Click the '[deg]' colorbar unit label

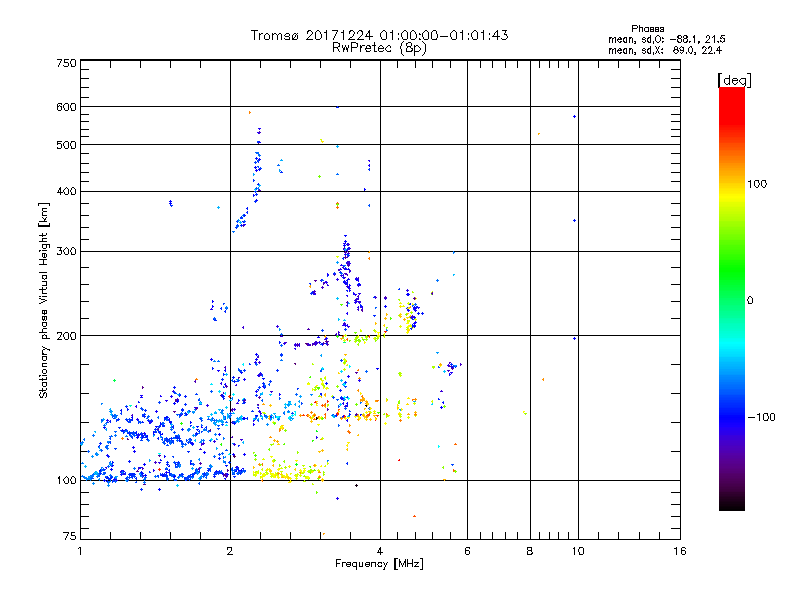tap(734, 80)
